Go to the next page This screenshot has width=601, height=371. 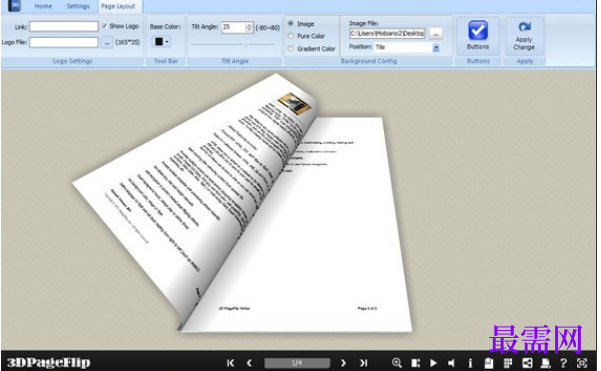point(343,363)
